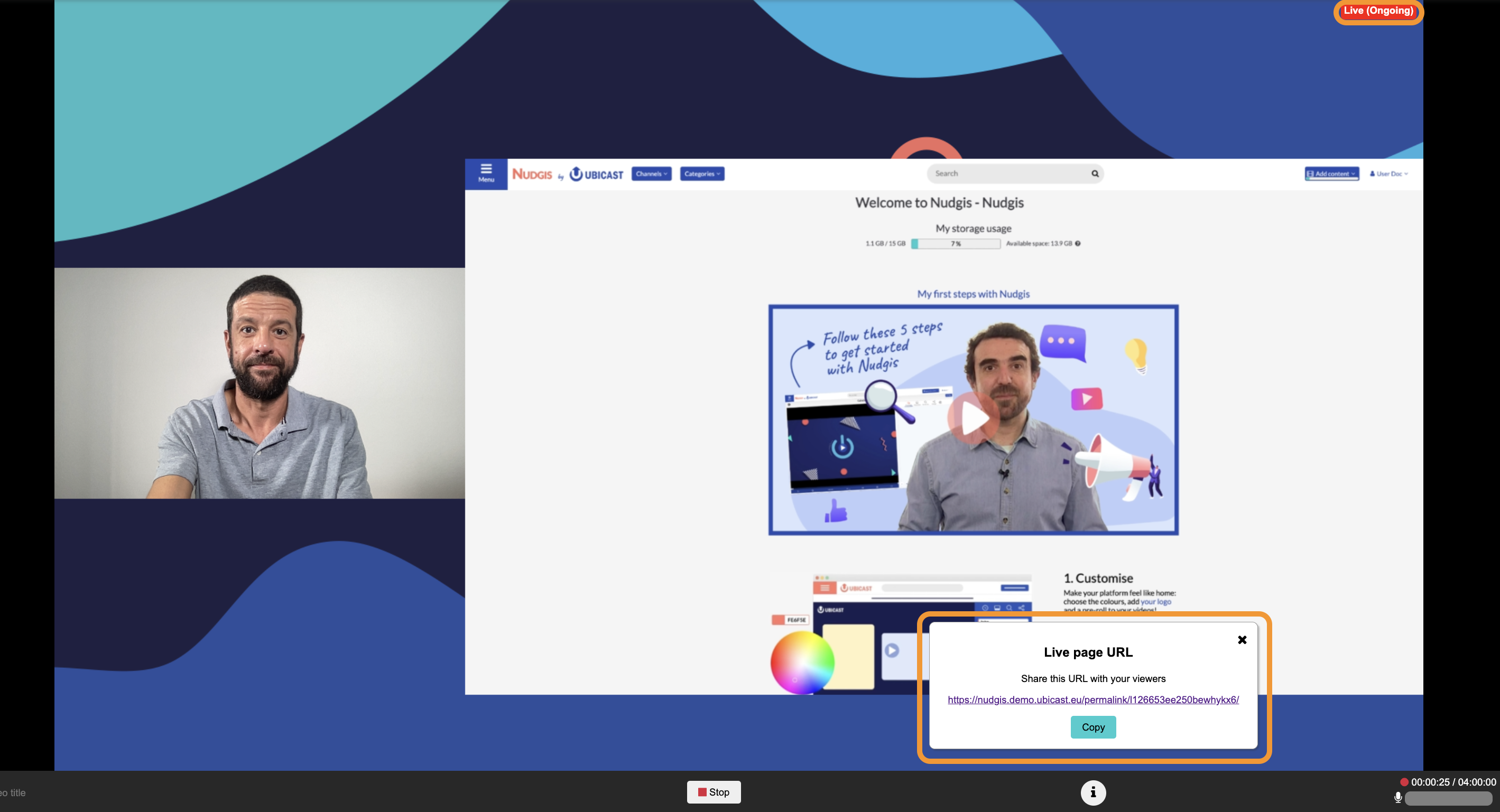This screenshot has width=1500, height=812.
Task: Click the color wheel illustration
Action: pyautogui.click(x=802, y=662)
